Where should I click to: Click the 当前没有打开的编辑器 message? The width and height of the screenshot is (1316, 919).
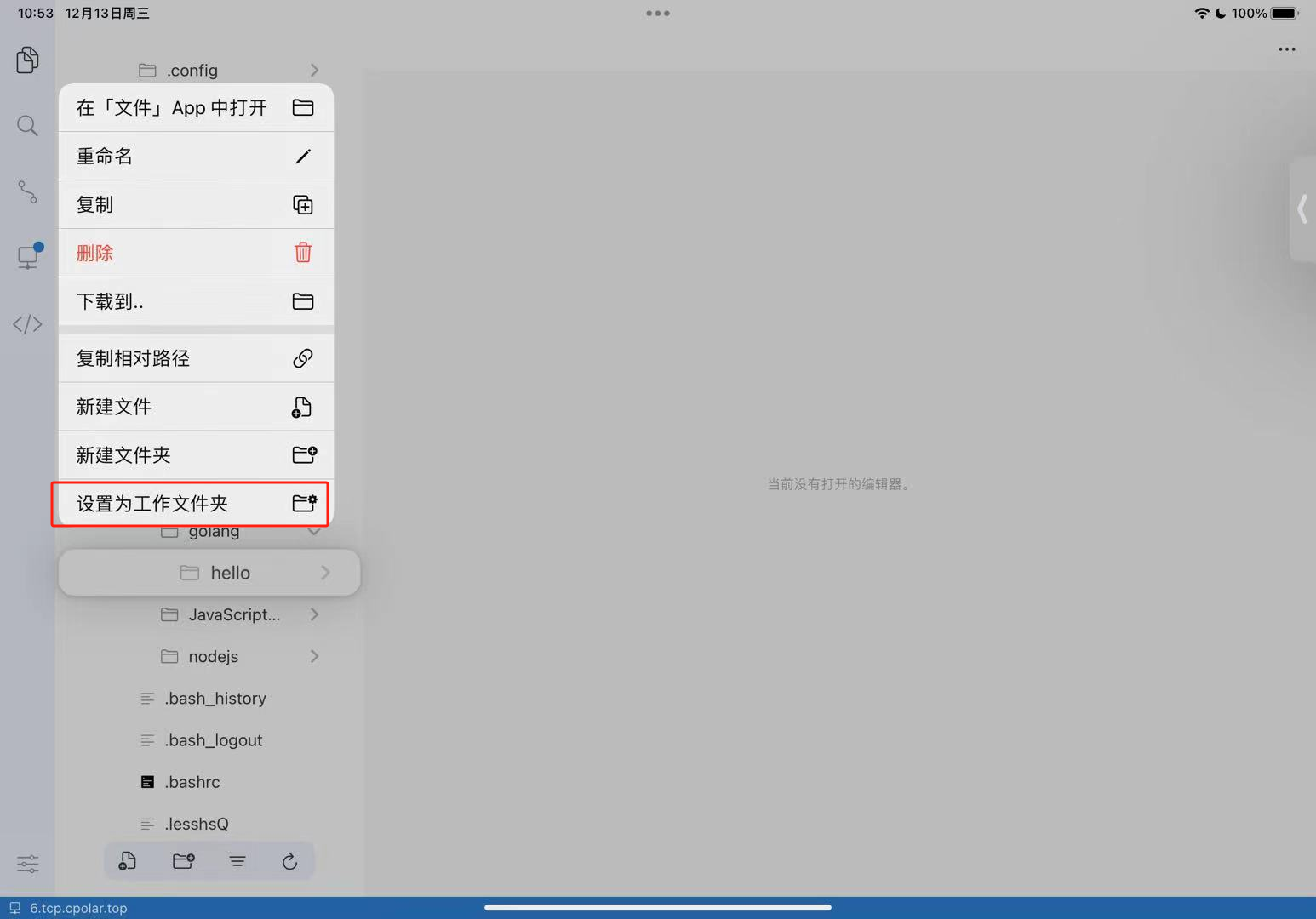pyautogui.click(x=840, y=484)
